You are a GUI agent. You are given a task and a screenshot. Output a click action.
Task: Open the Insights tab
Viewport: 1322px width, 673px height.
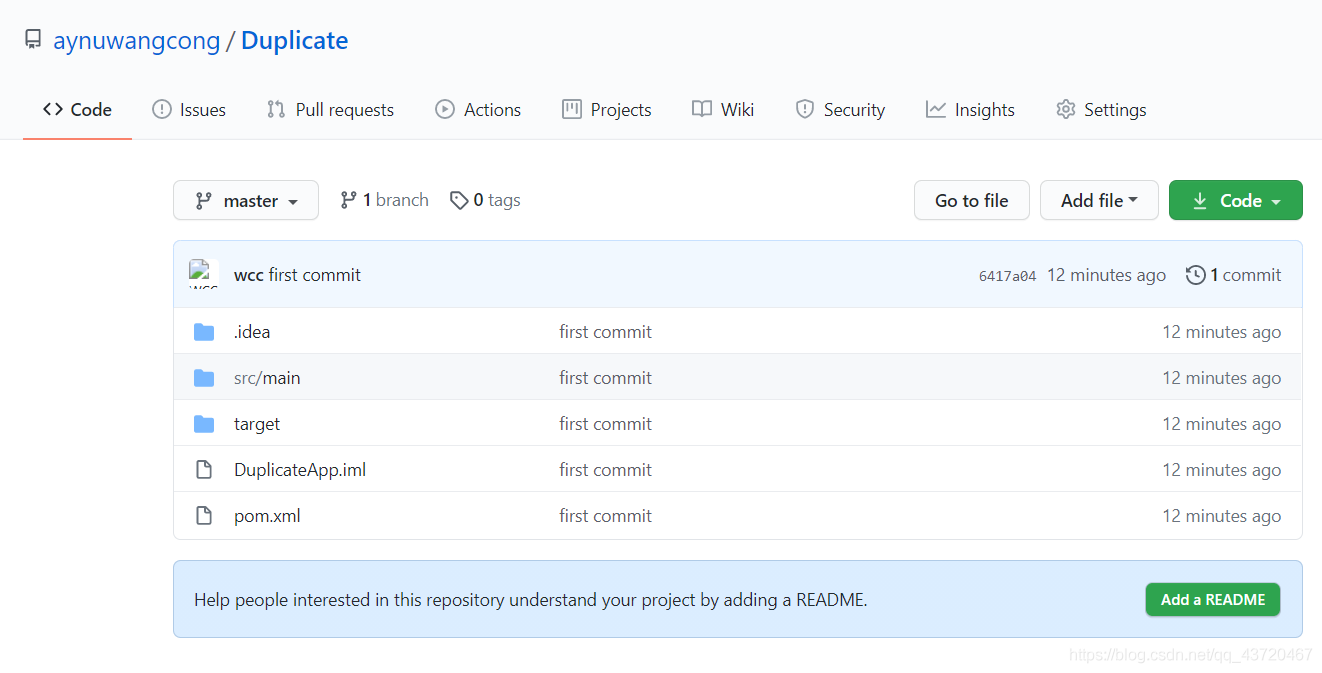[x=970, y=110]
